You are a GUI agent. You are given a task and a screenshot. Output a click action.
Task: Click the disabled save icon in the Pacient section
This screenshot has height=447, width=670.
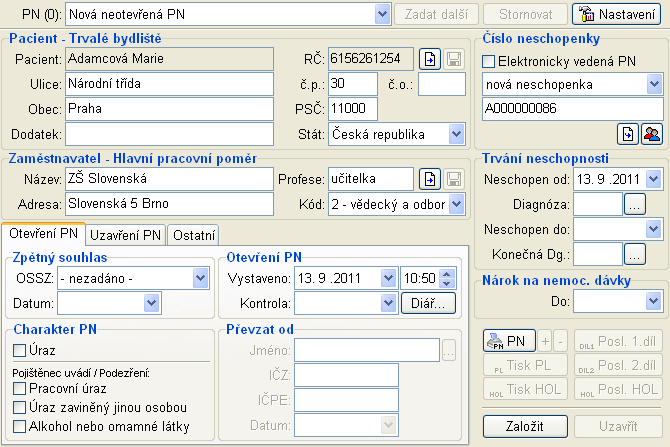[452, 59]
